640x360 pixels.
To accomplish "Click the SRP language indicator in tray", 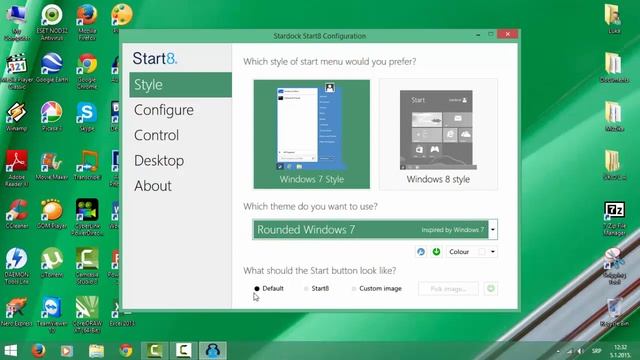I will [x=596, y=351].
